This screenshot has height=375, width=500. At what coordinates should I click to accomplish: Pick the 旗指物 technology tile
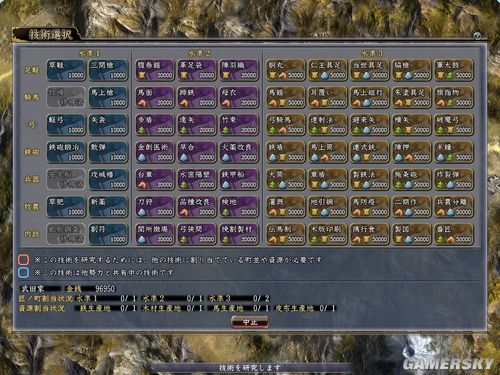point(454,97)
